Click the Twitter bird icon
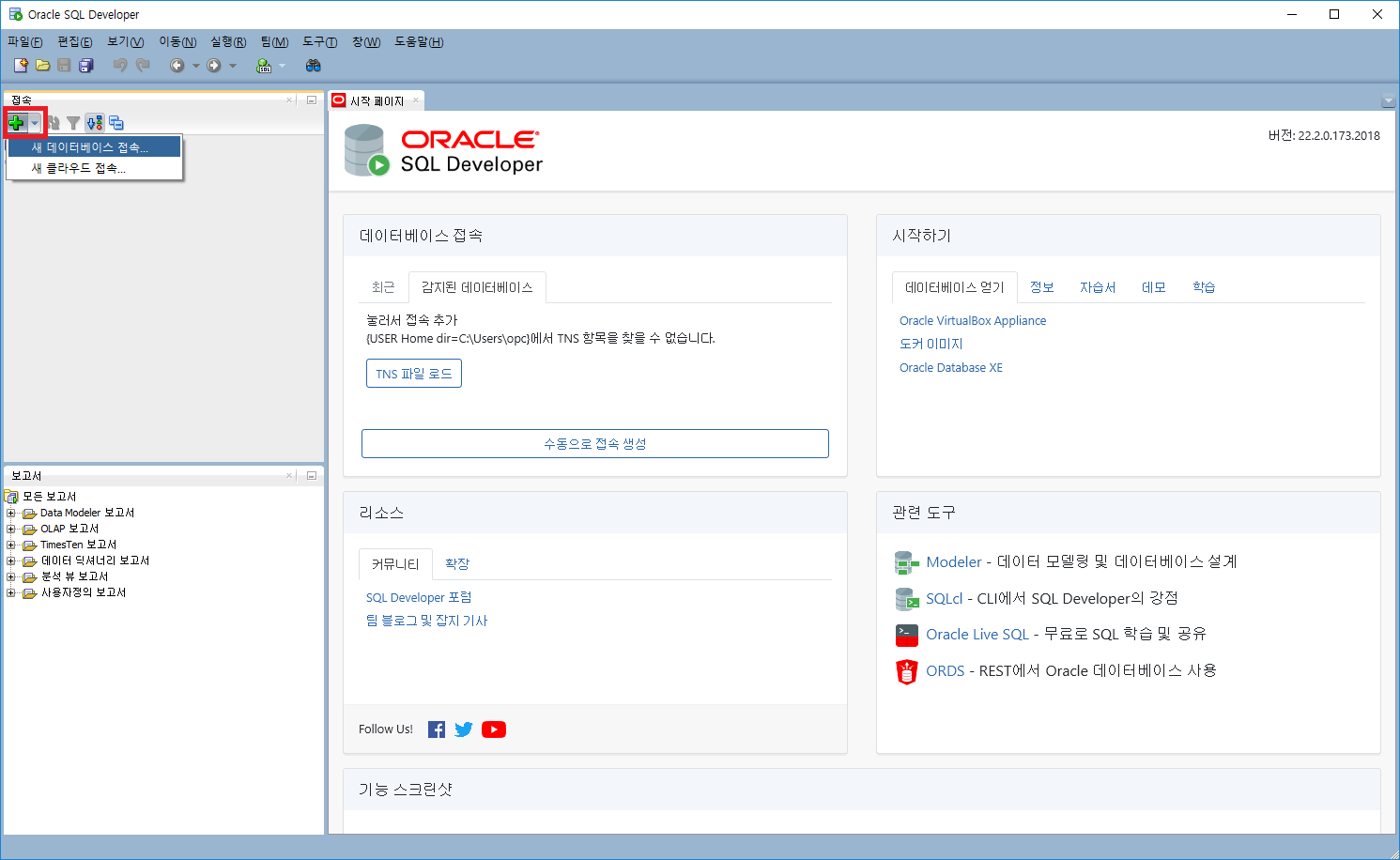The width and height of the screenshot is (1400, 860). tap(464, 729)
